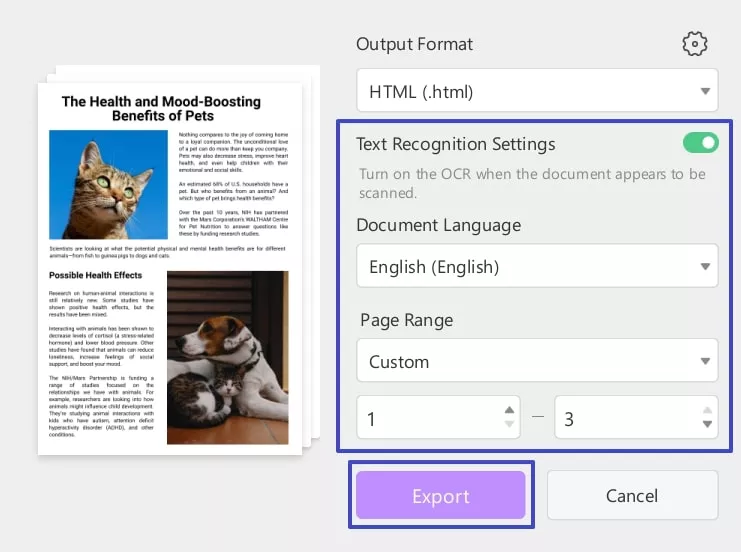Click the purple Export button
The image size is (741, 552).
point(441,495)
